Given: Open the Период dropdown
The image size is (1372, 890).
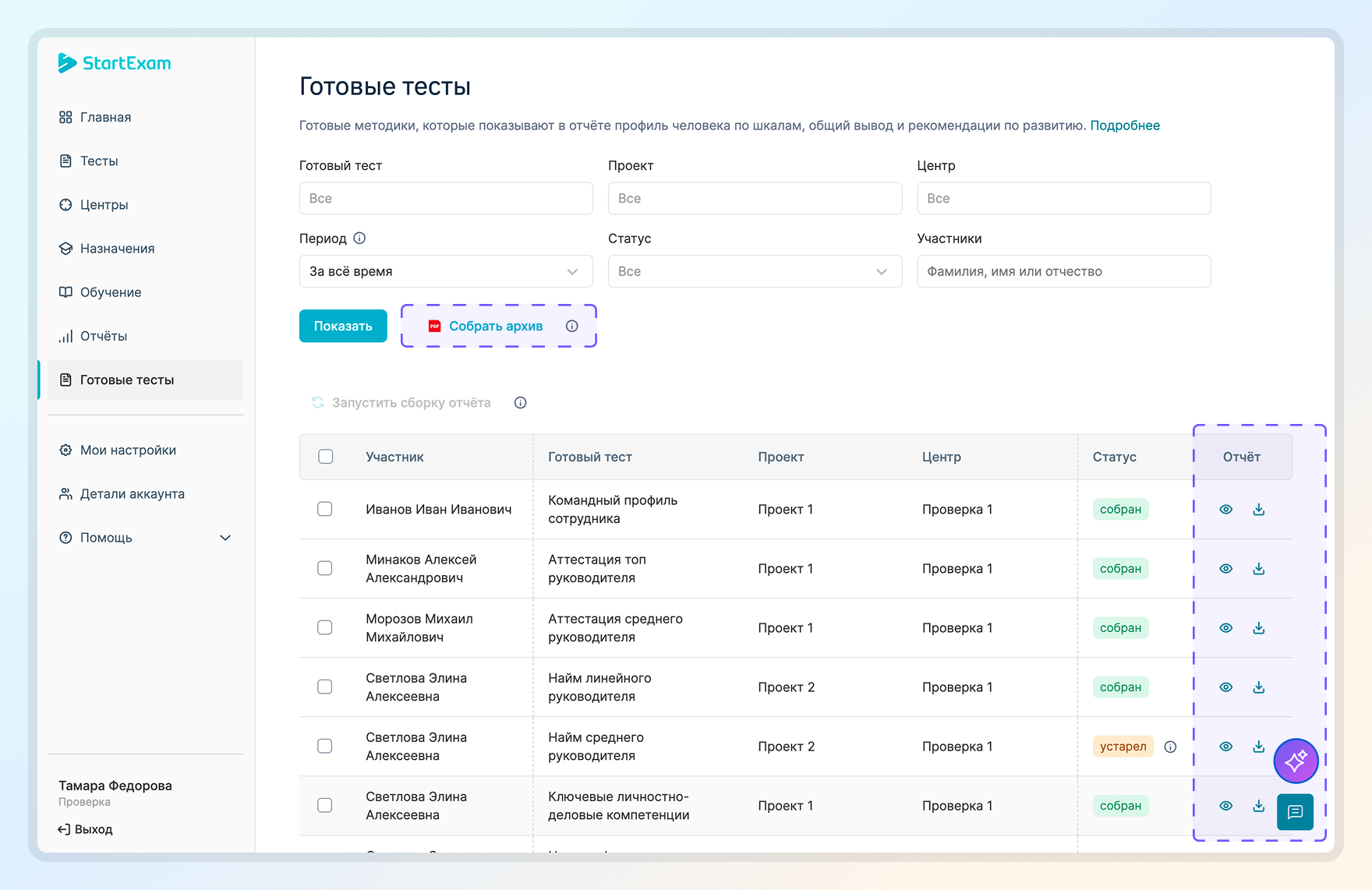Looking at the screenshot, I should click(x=446, y=271).
